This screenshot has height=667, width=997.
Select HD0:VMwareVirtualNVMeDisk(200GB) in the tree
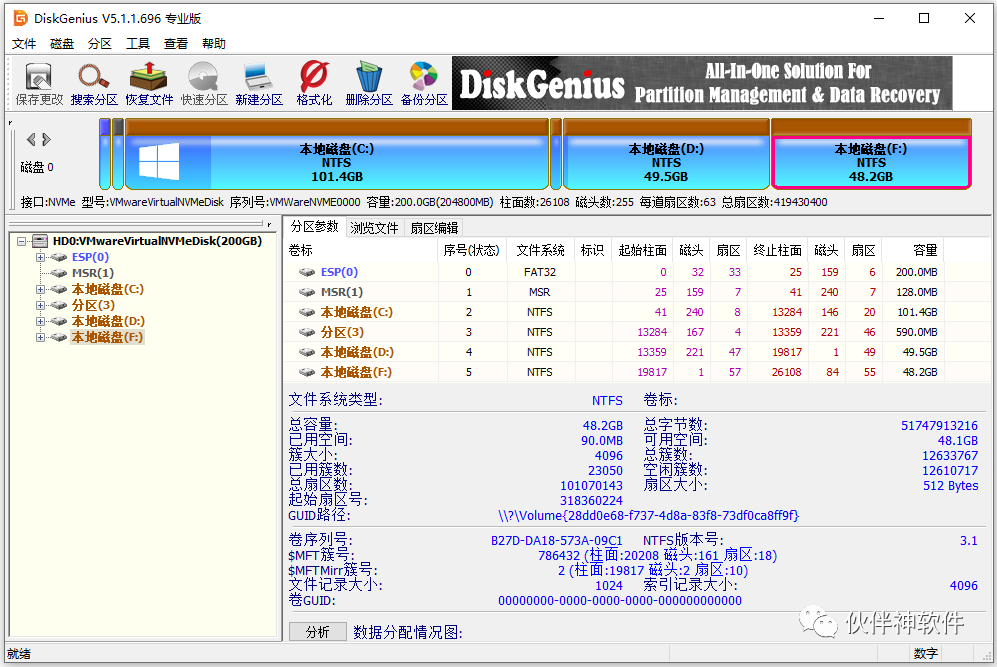pyautogui.click(x=157, y=241)
